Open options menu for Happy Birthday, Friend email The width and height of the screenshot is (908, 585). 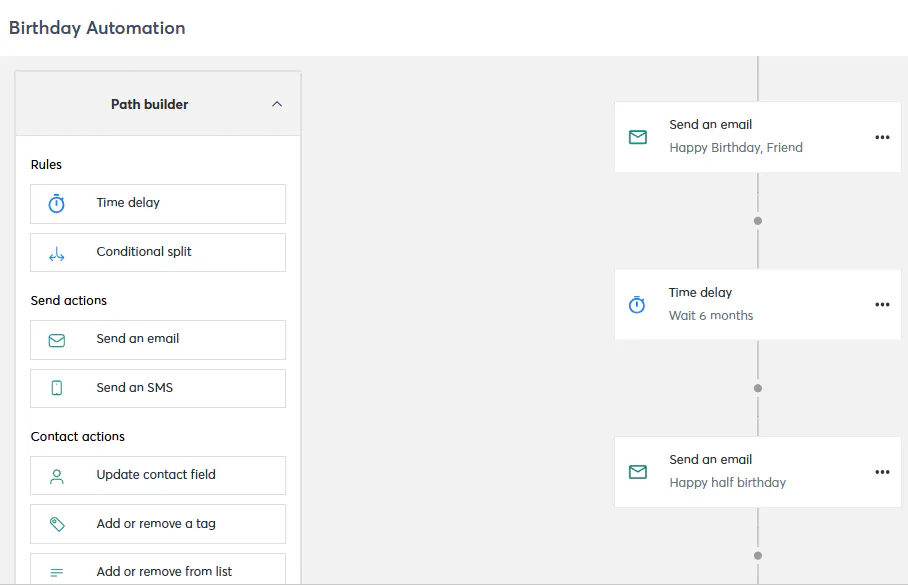tap(882, 137)
